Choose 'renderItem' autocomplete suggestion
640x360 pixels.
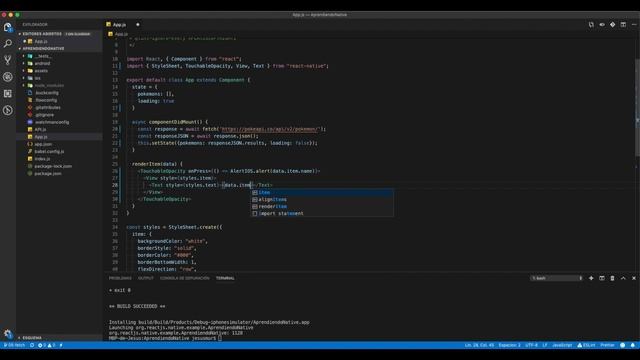pos(322,206)
